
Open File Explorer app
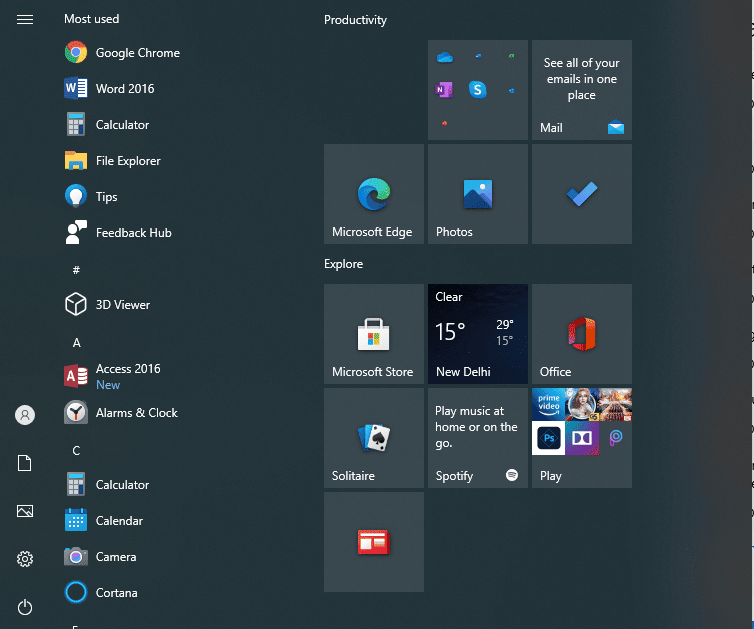click(113, 161)
